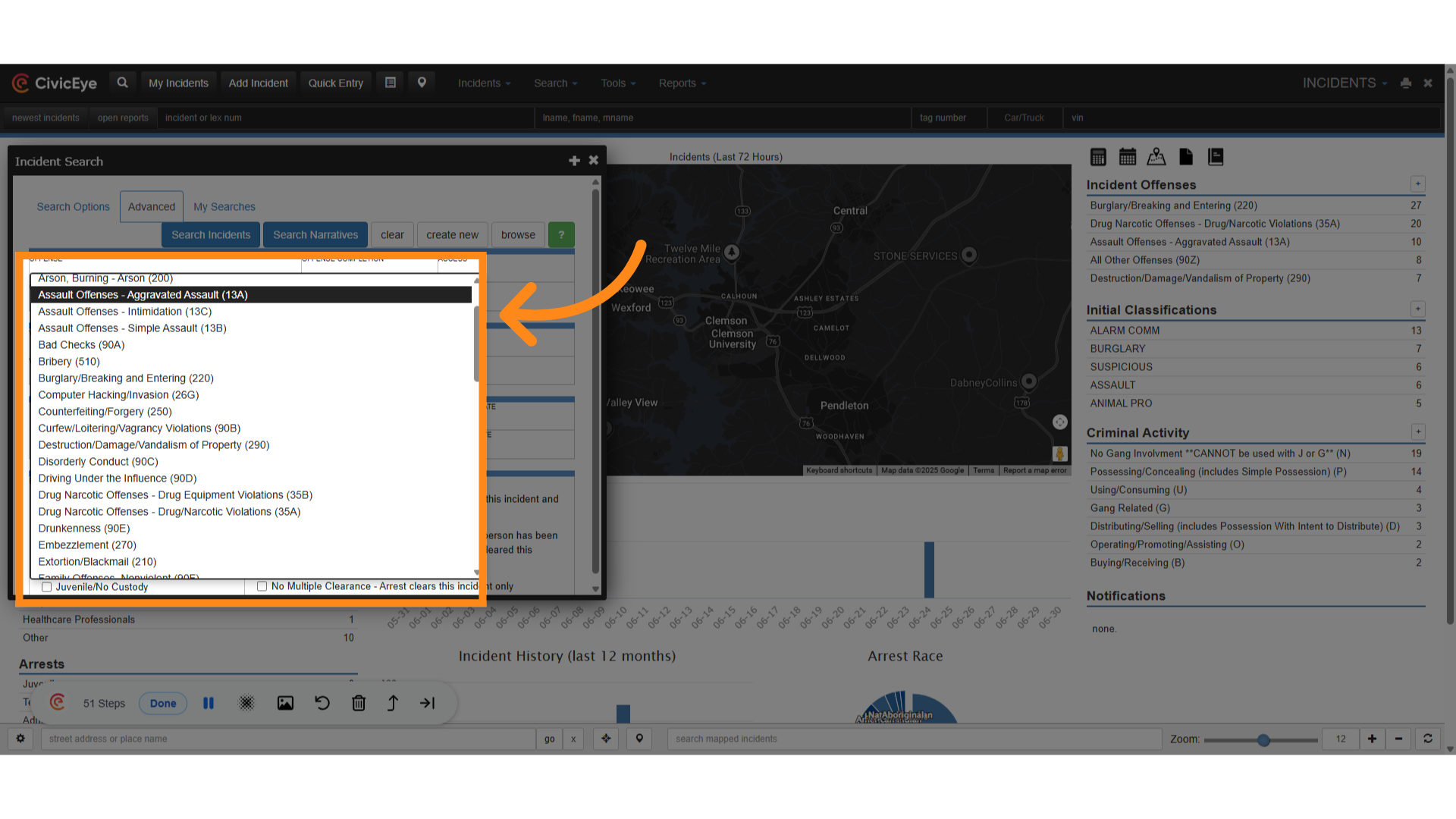The image size is (1456, 819).
Task: Click the undo arrow in the recorder bar
Action: pos(322,703)
